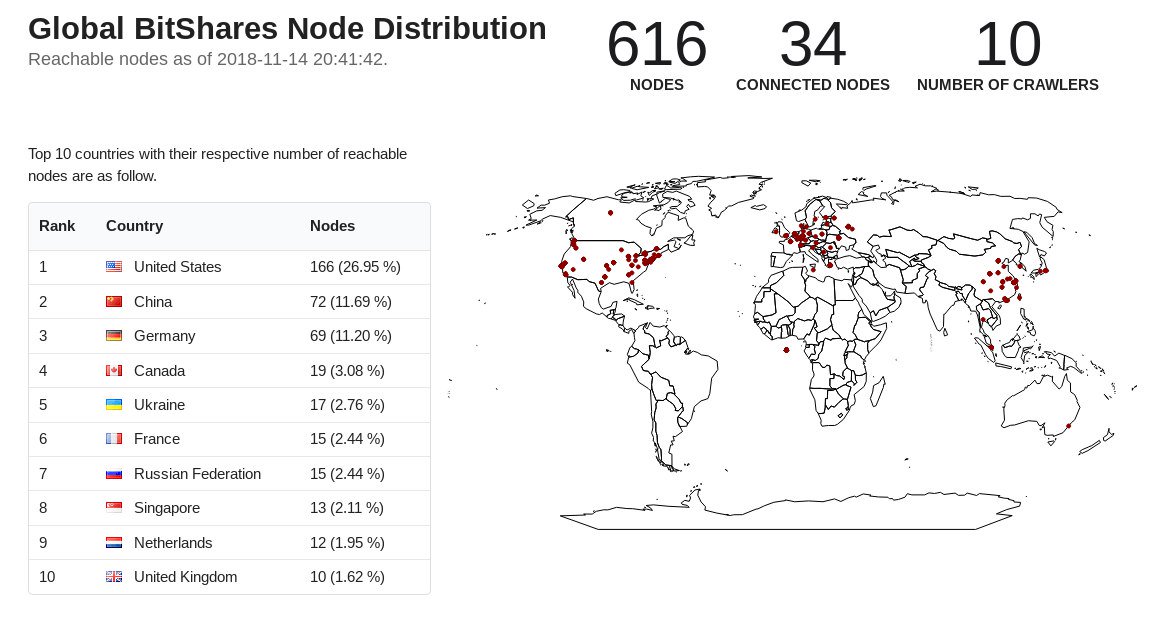1175x628 pixels.
Task: Click the France flag icon
Action: tap(114, 439)
